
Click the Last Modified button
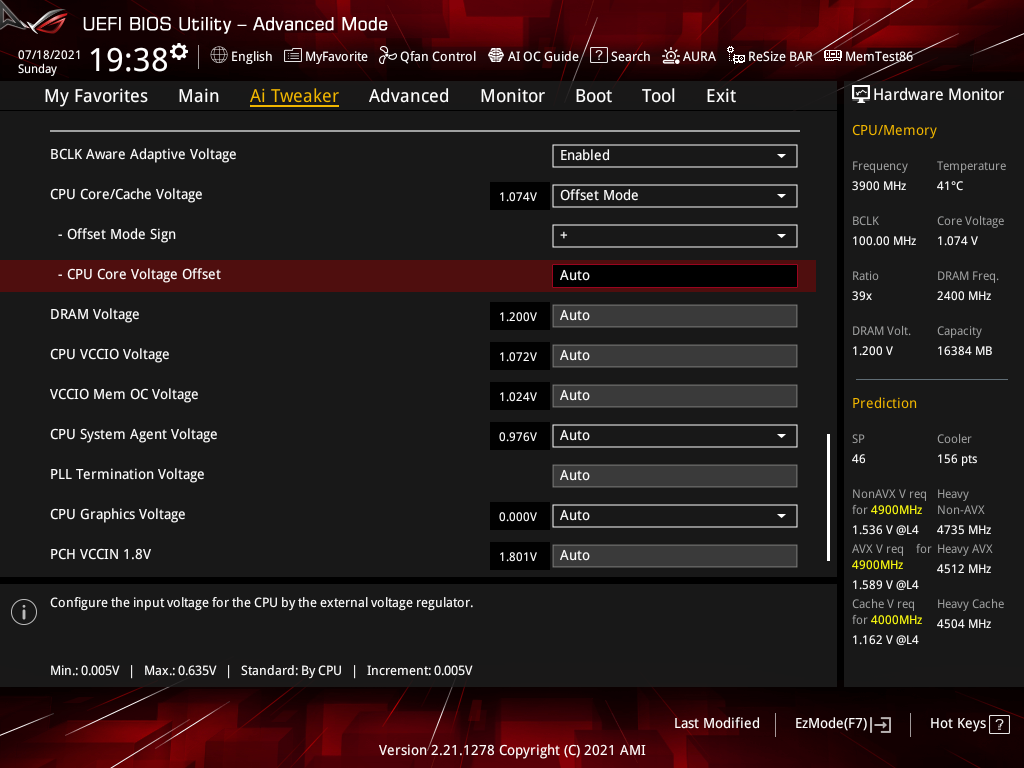[717, 723]
